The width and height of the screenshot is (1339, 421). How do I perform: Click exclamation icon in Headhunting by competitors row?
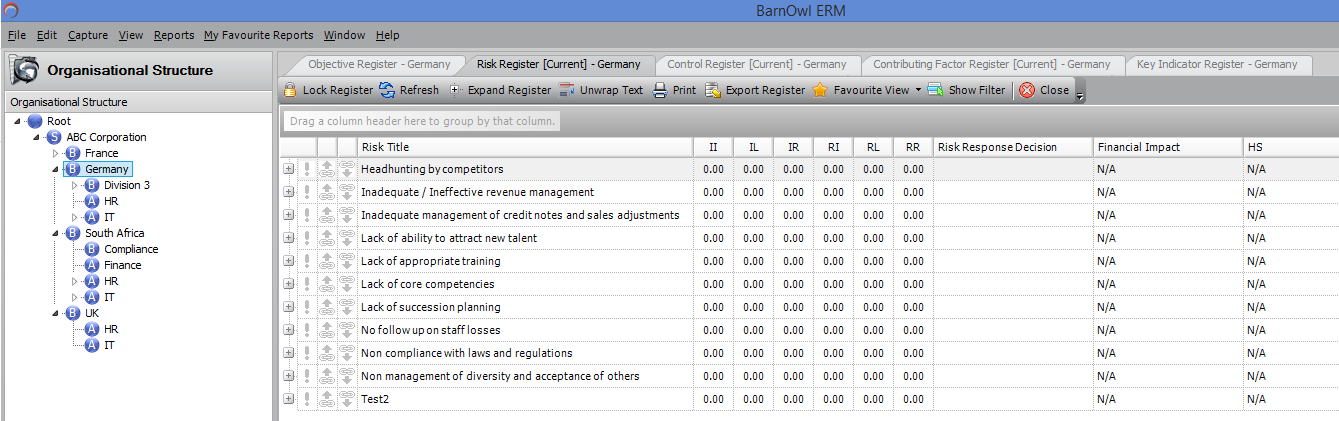tap(308, 169)
